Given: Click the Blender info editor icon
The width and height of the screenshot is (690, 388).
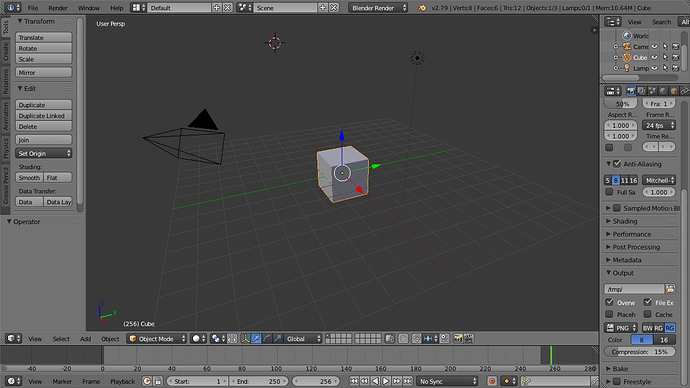Looking at the screenshot, I should [x=11, y=7].
